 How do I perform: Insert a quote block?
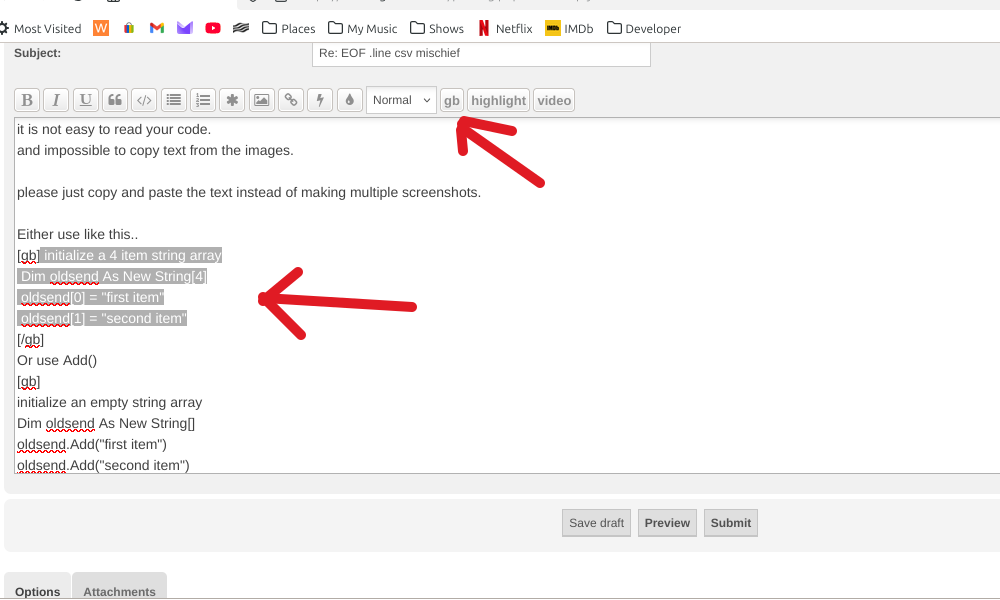[x=115, y=100]
